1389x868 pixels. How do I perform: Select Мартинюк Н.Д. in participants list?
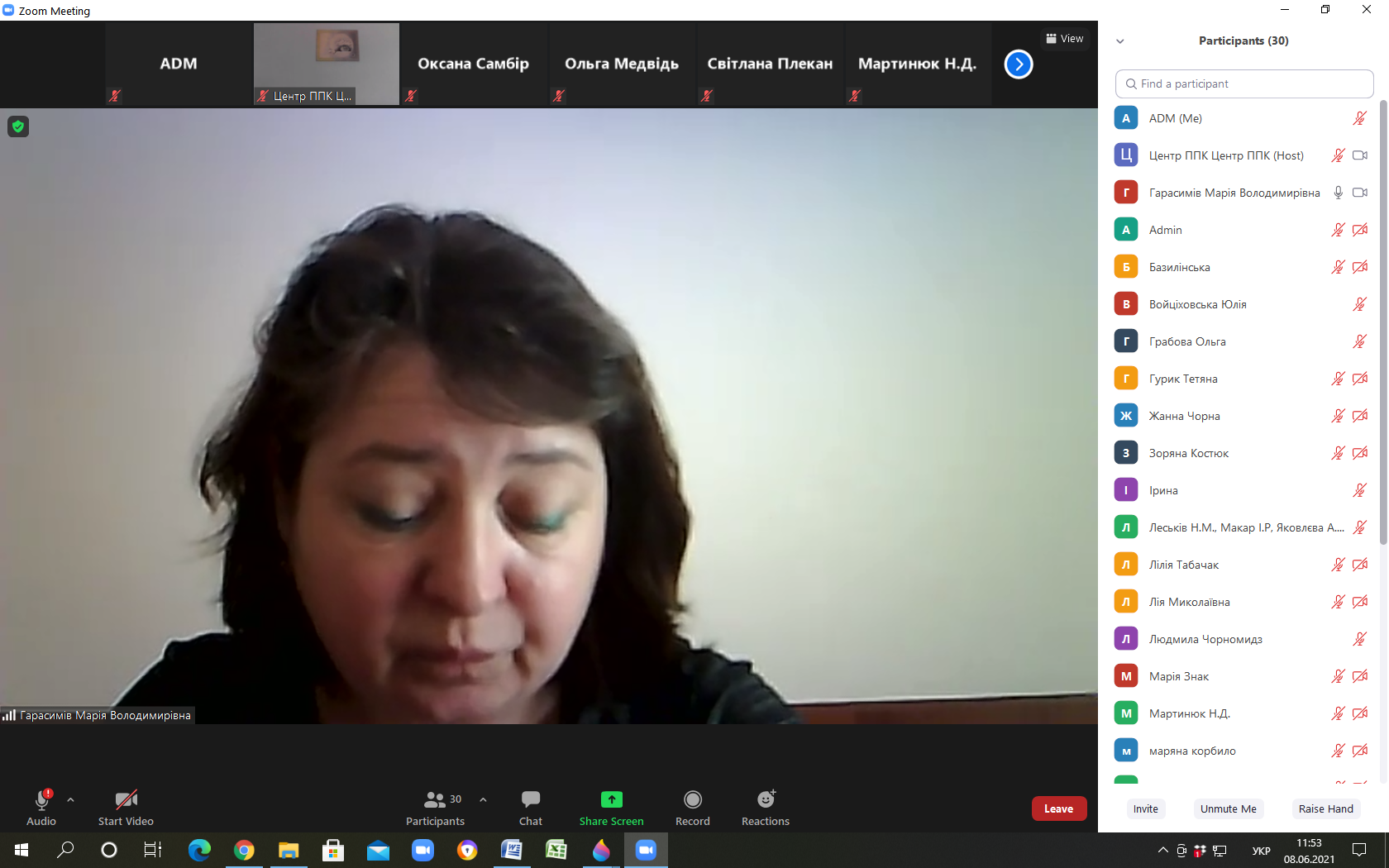coord(1242,713)
